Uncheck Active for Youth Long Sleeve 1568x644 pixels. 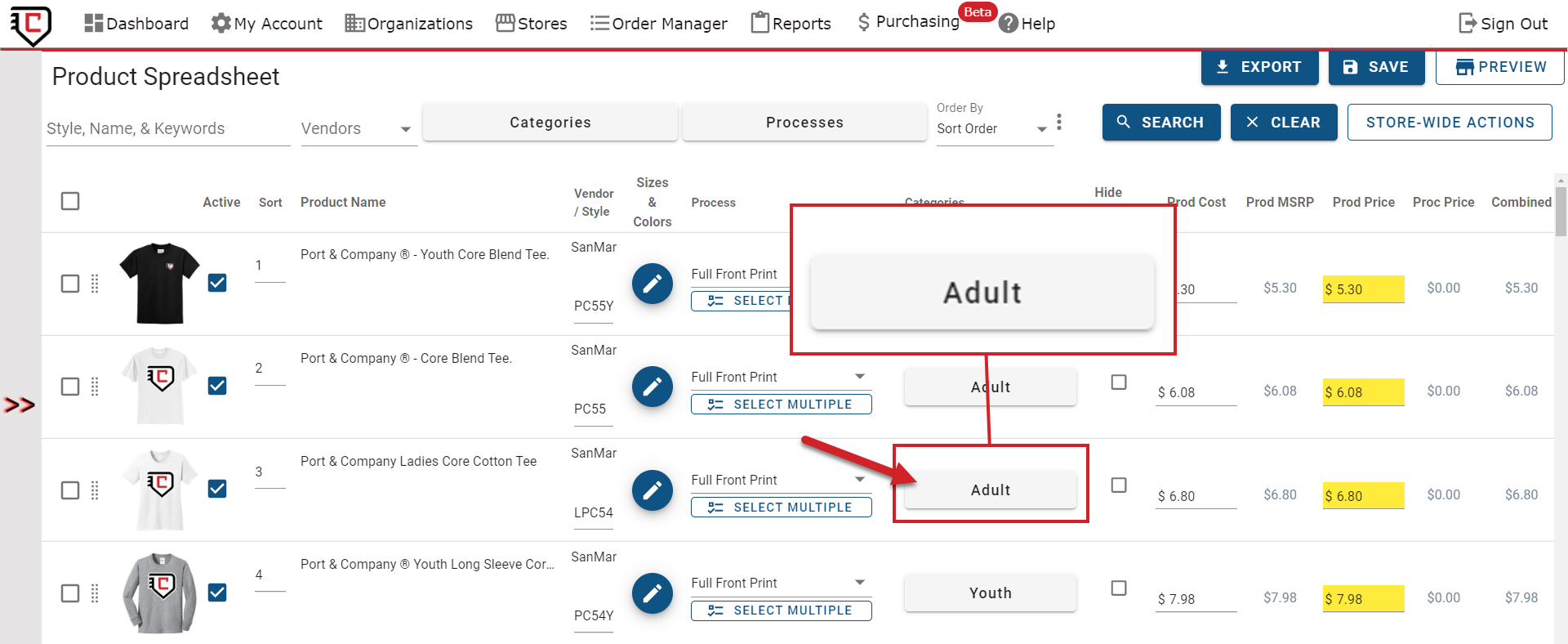(x=217, y=593)
